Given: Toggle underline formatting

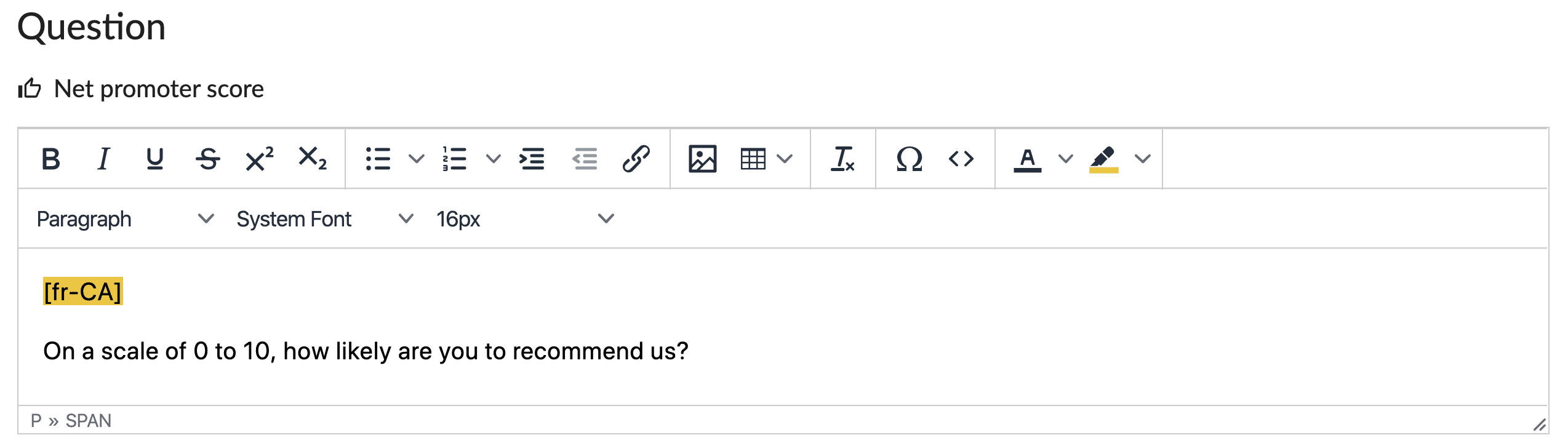Looking at the screenshot, I should coord(155,159).
